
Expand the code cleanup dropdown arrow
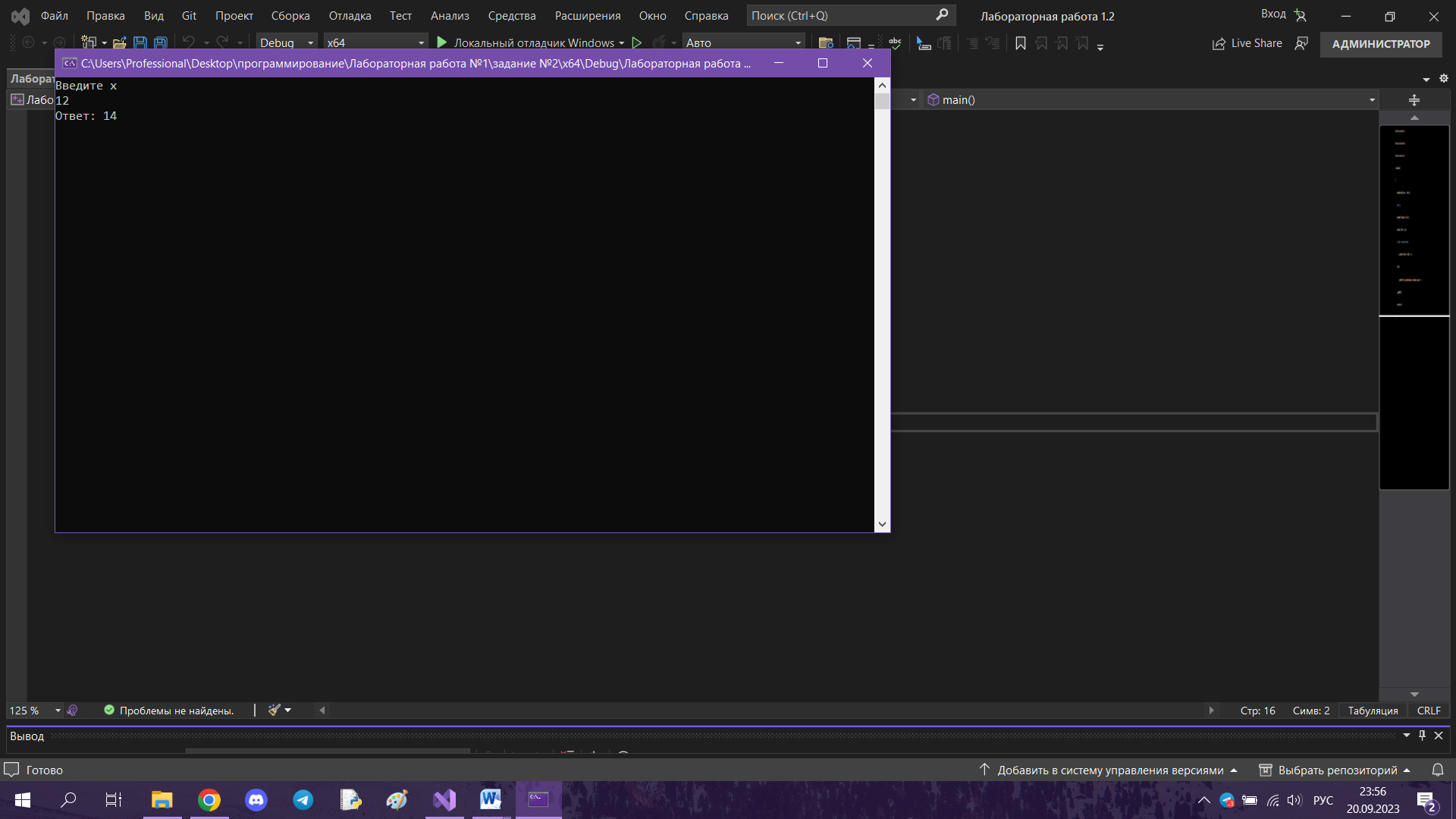point(288,711)
